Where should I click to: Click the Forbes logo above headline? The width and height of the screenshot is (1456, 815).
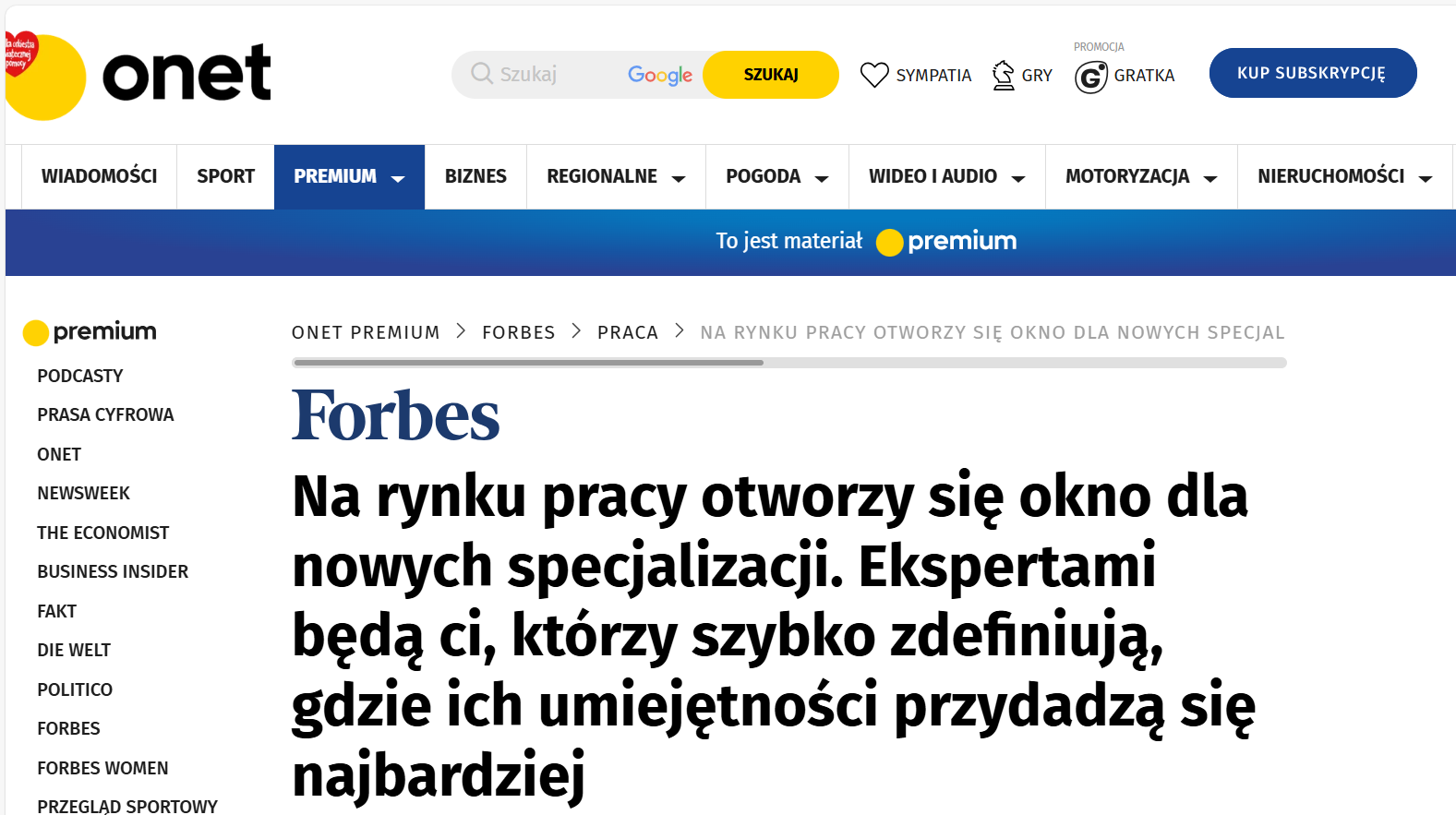[x=395, y=415]
